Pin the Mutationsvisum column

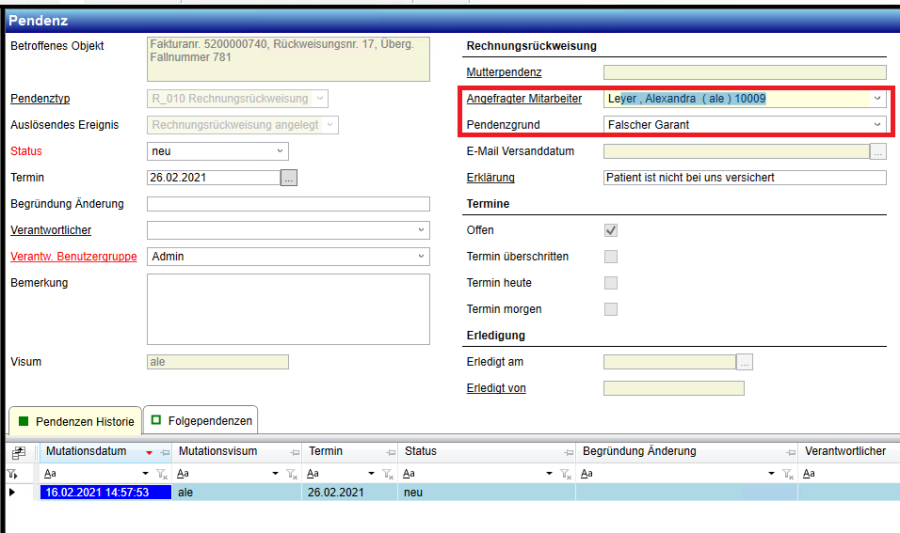295,453
